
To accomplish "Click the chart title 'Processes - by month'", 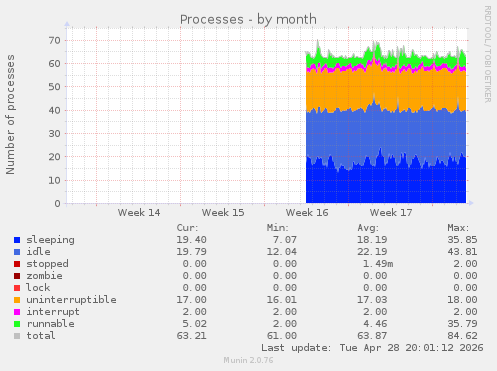I will click(x=248, y=20).
